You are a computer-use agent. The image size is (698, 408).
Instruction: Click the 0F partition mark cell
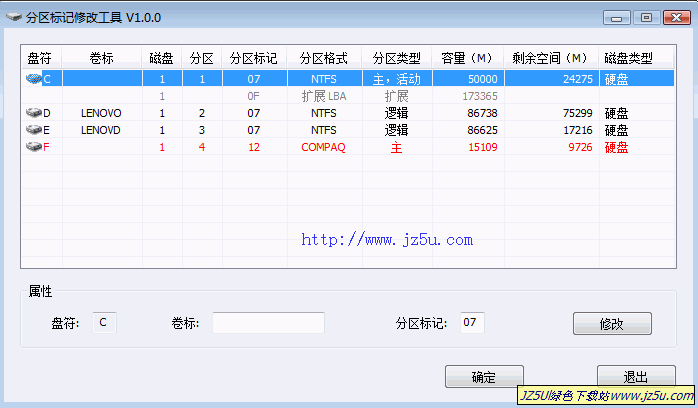(253, 96)
